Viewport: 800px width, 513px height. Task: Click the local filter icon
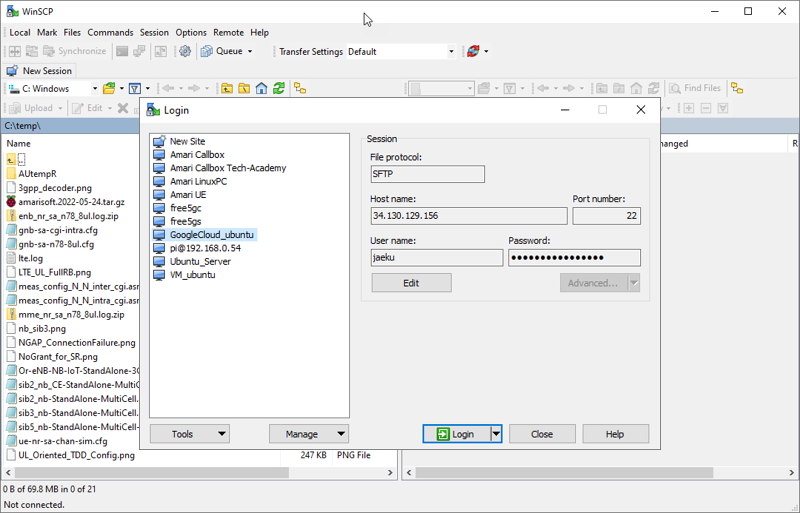point(135,88)
